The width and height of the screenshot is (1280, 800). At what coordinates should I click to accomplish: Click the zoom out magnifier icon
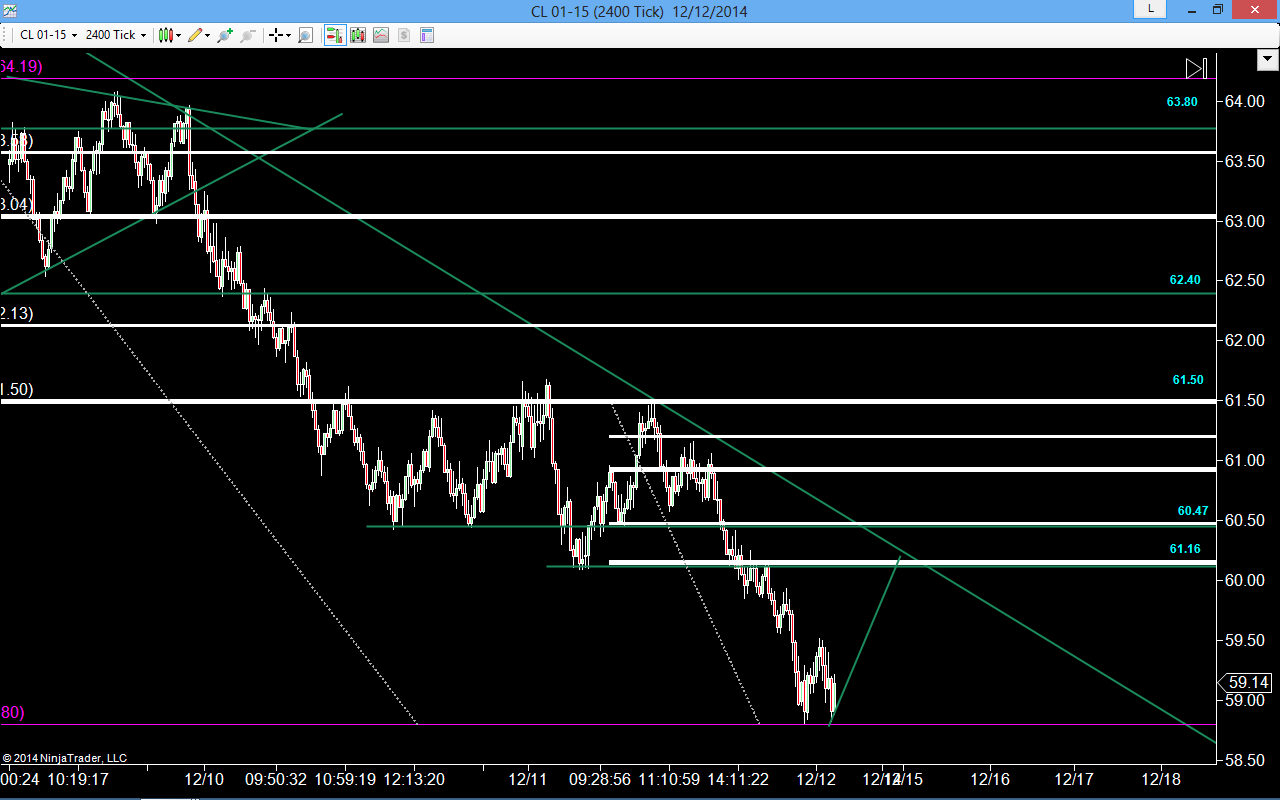tap(248, 35)
